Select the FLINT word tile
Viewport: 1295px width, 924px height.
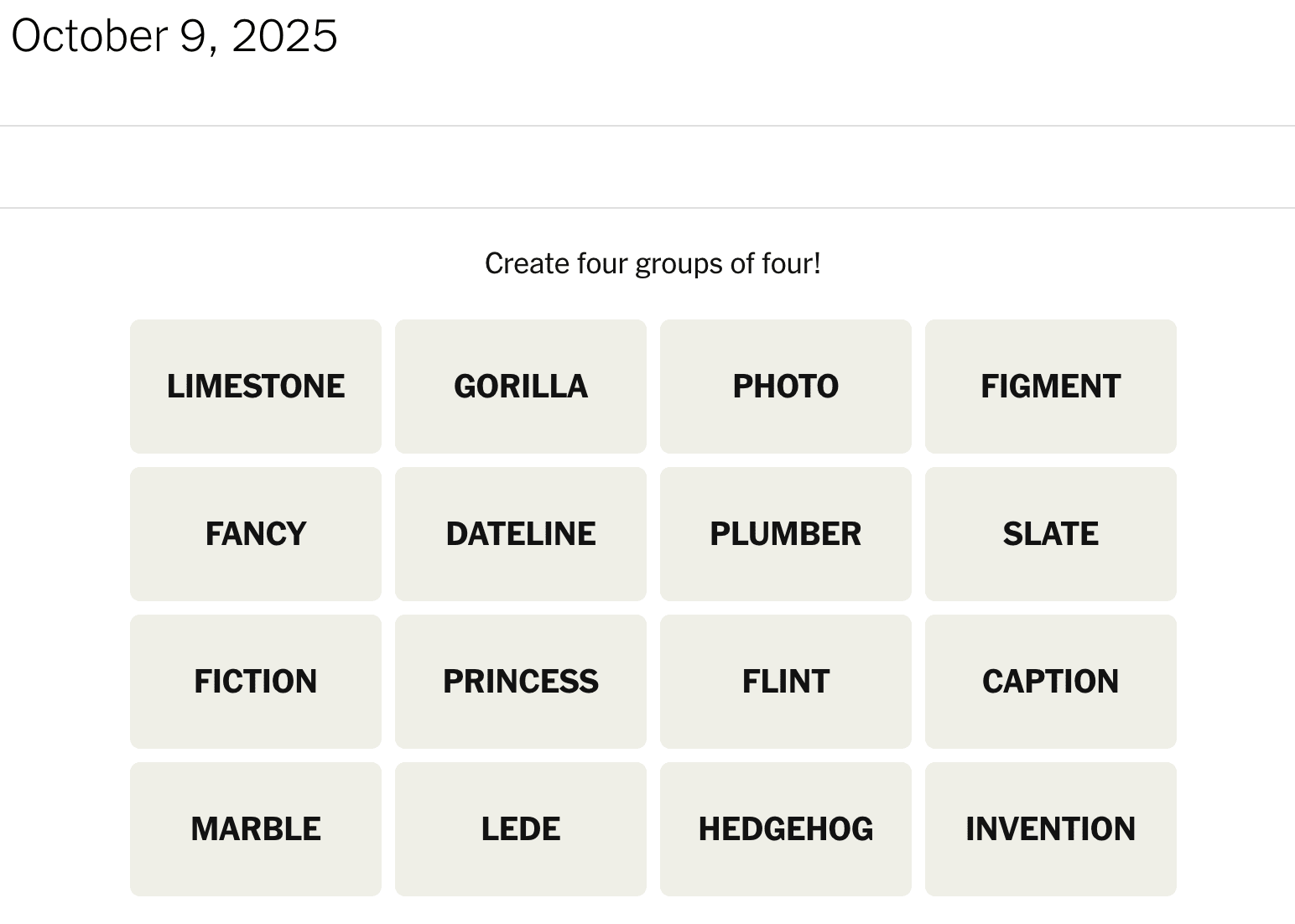point(786,682)
